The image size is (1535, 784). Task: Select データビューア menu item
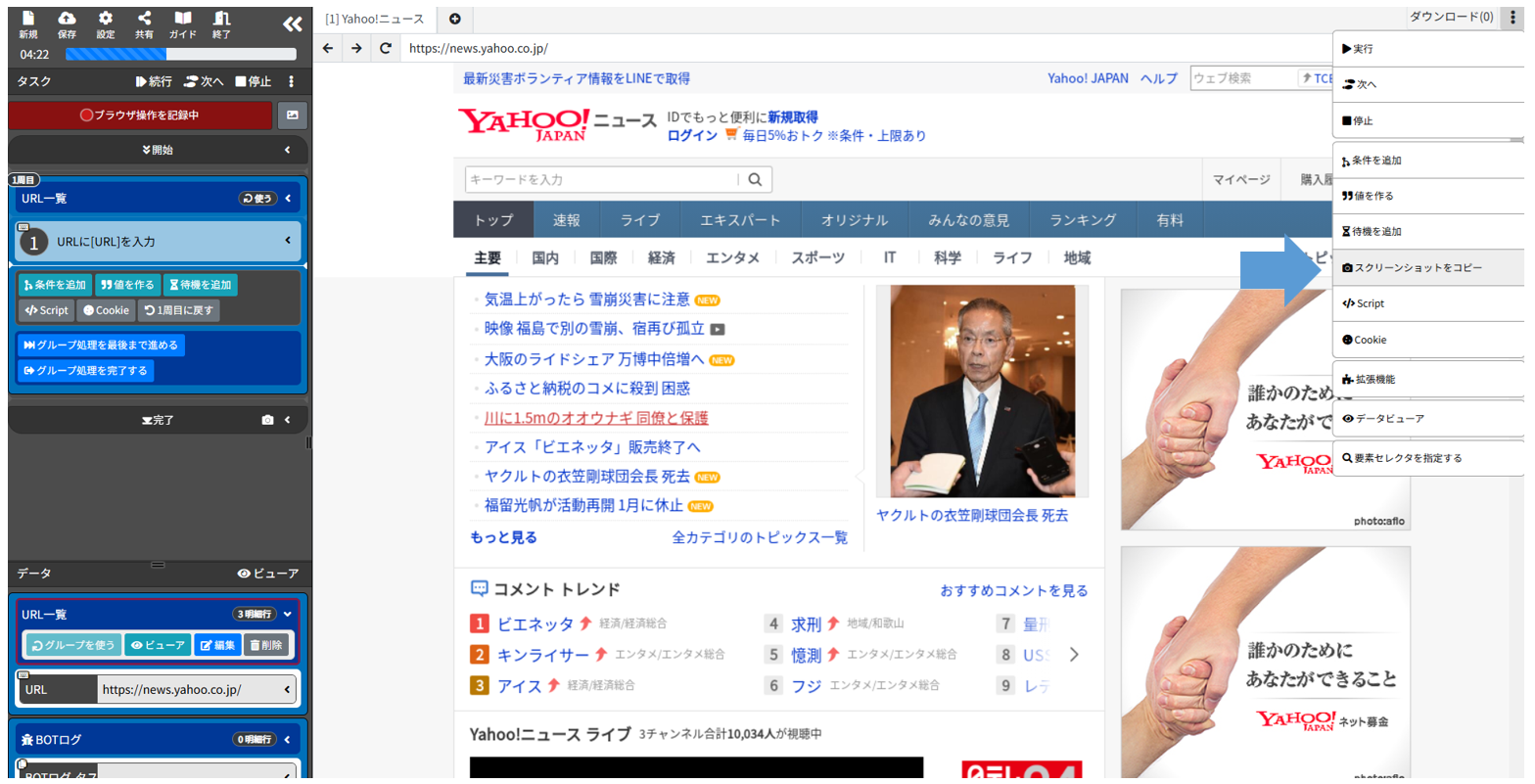click(1428, 418)
